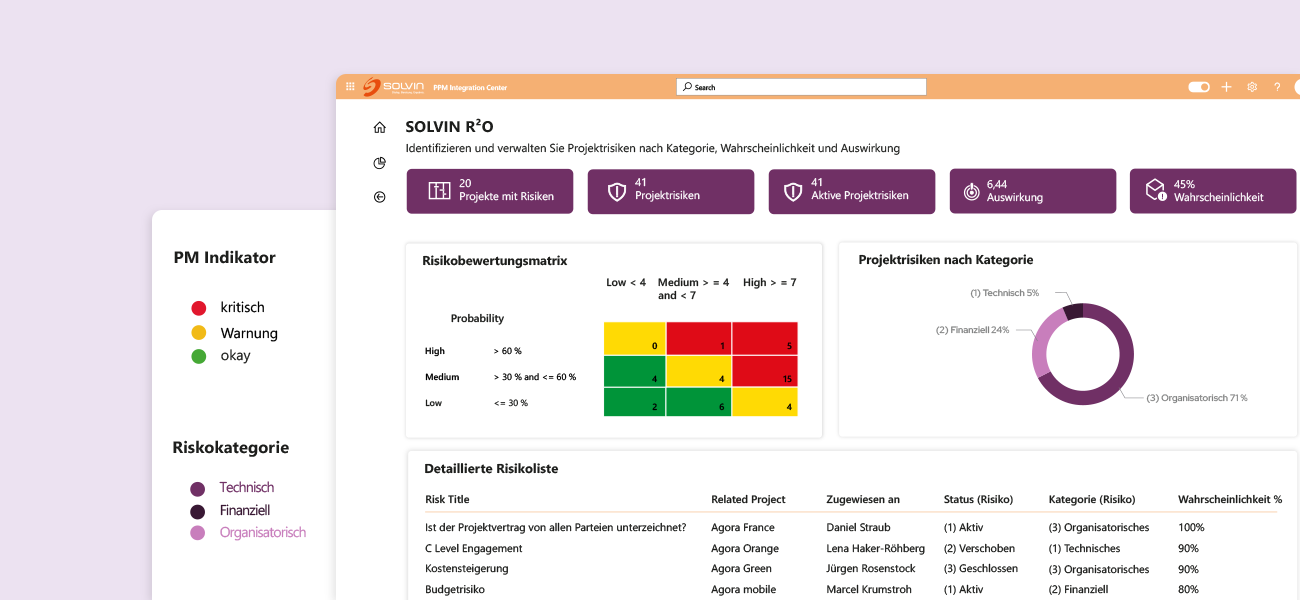The width and height of the screenshot is (1300, 600).
Task: Open risk 'Ist der Projektvertrag von allen Parteien unterzeichnet?'
Action: 555,527
